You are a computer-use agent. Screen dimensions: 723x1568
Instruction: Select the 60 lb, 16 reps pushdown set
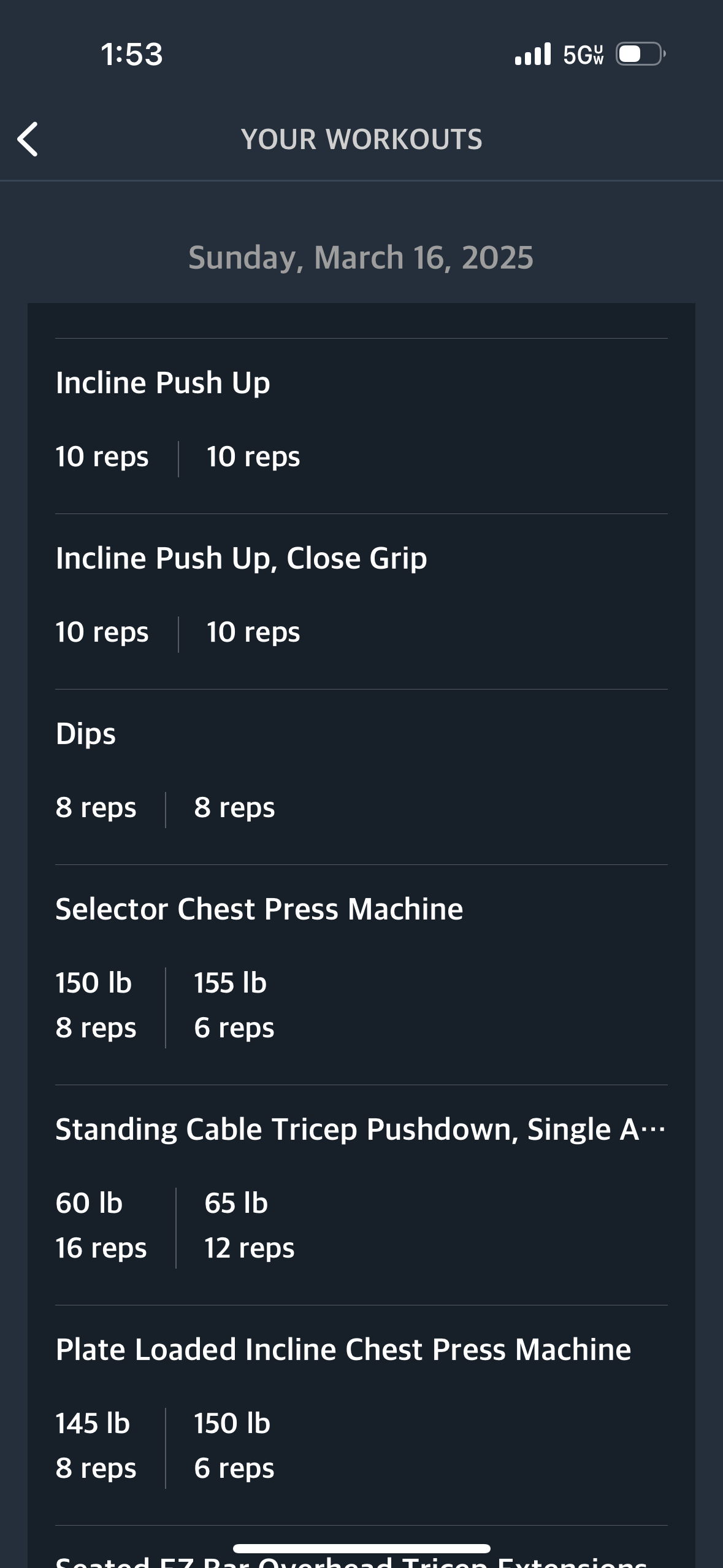click(x=101, y=1226)
